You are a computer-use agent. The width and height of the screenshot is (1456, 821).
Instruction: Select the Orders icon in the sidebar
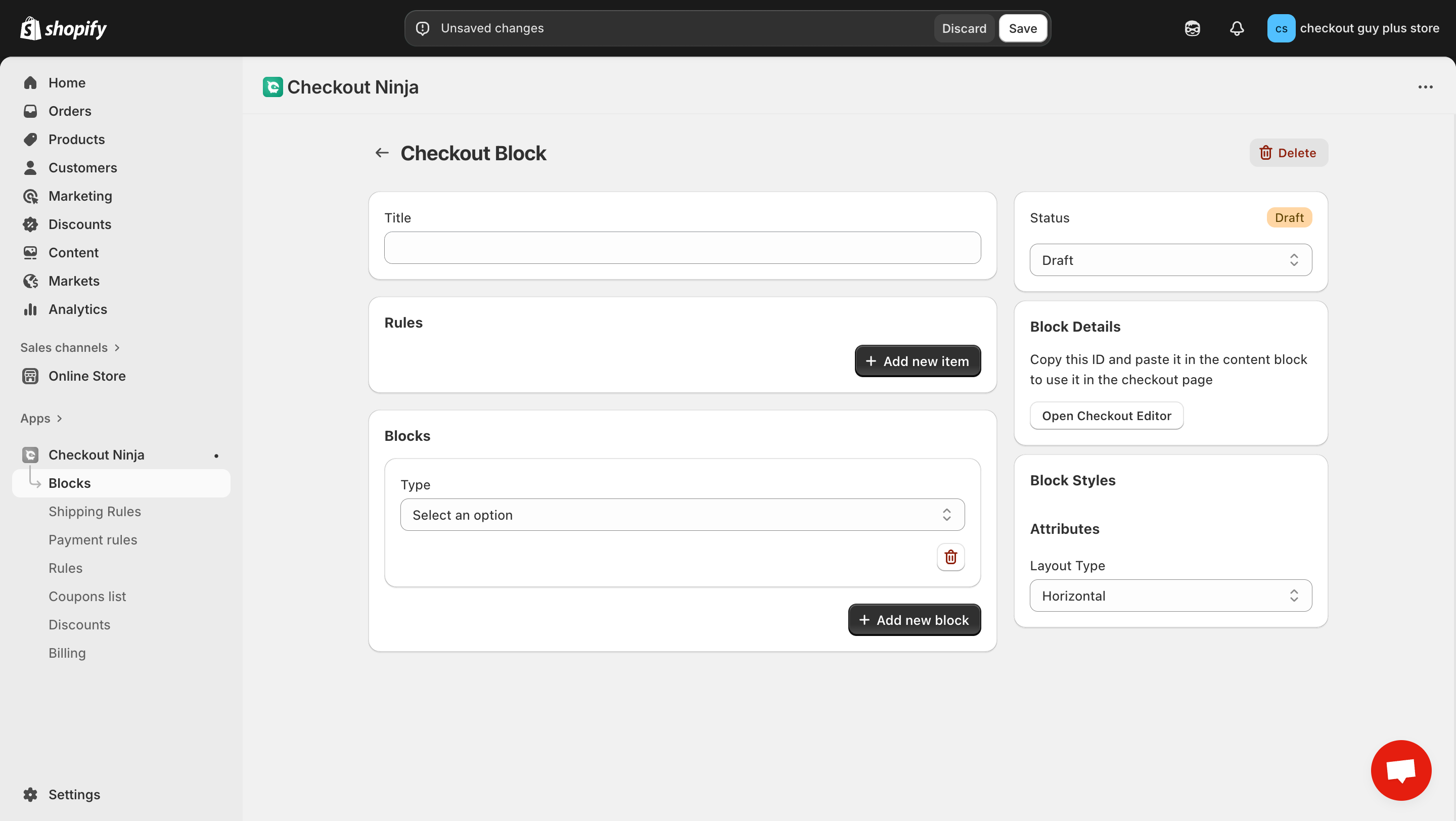click(x=30, y=111)
